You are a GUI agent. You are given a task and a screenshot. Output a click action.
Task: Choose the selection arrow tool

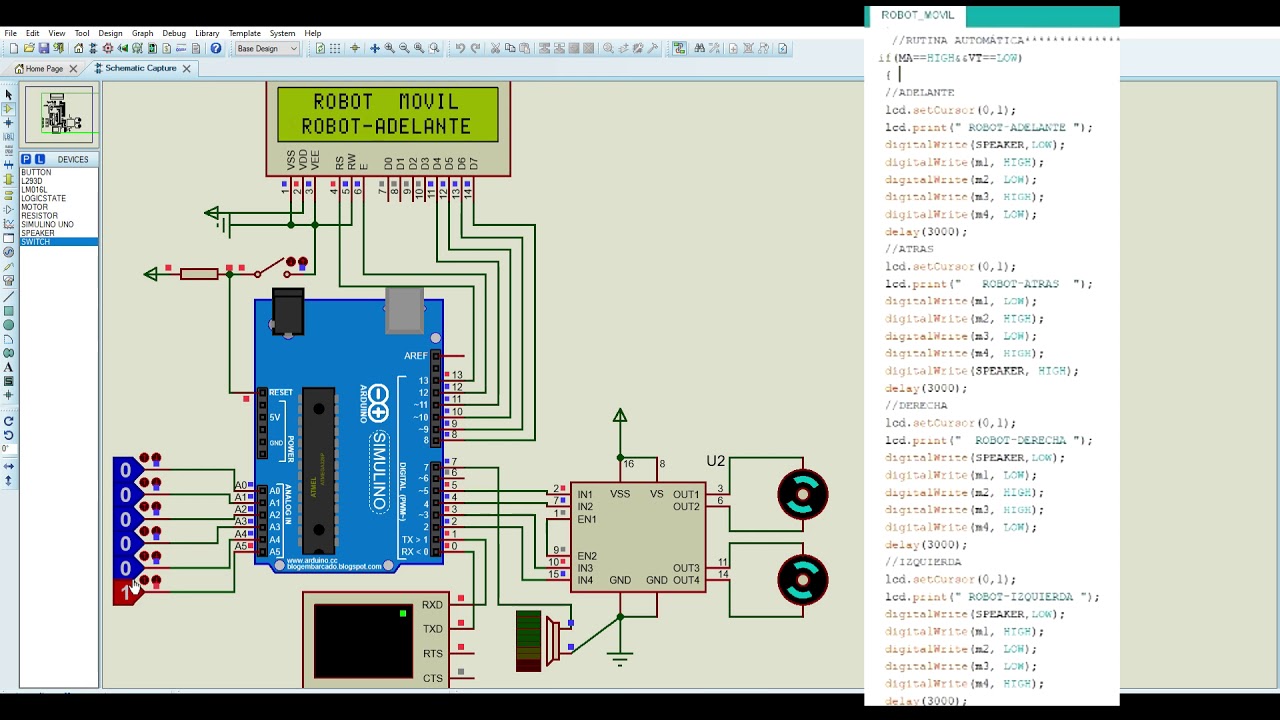pos(9,95)
